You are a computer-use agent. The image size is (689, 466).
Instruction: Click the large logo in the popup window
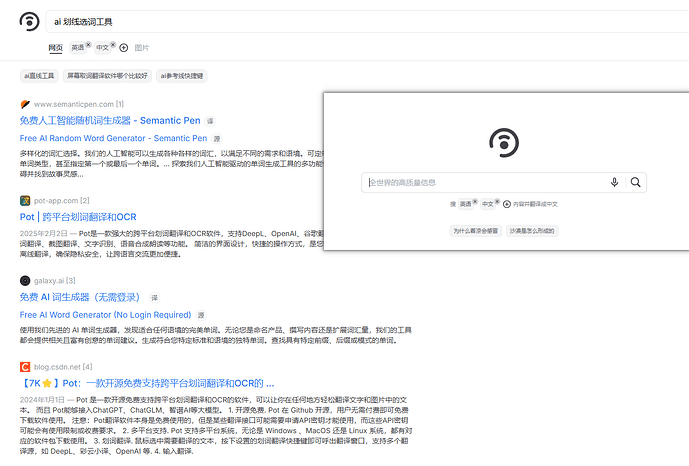pyautogui.click(x=504, y=143)
